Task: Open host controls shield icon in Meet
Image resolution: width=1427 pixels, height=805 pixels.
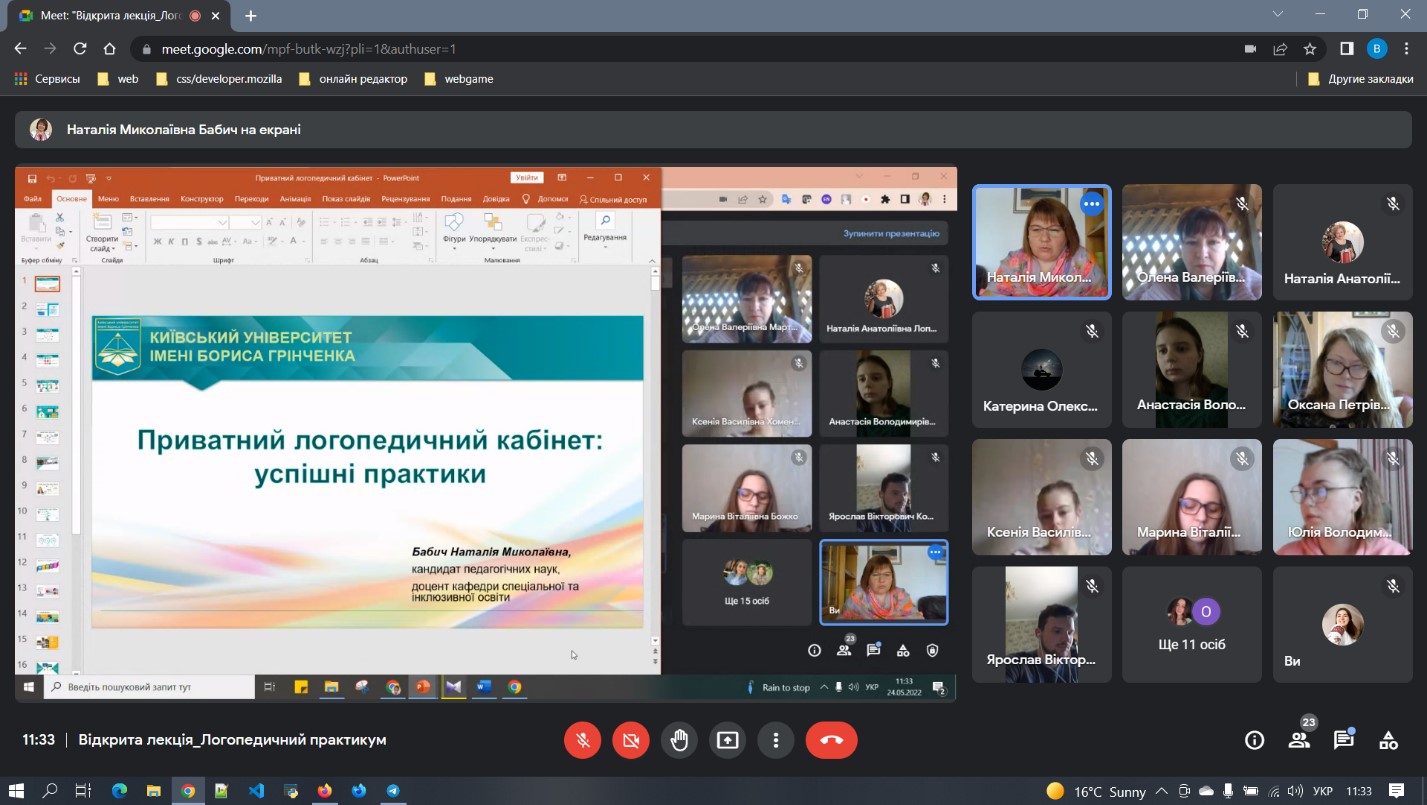Action: pos(932,651)
